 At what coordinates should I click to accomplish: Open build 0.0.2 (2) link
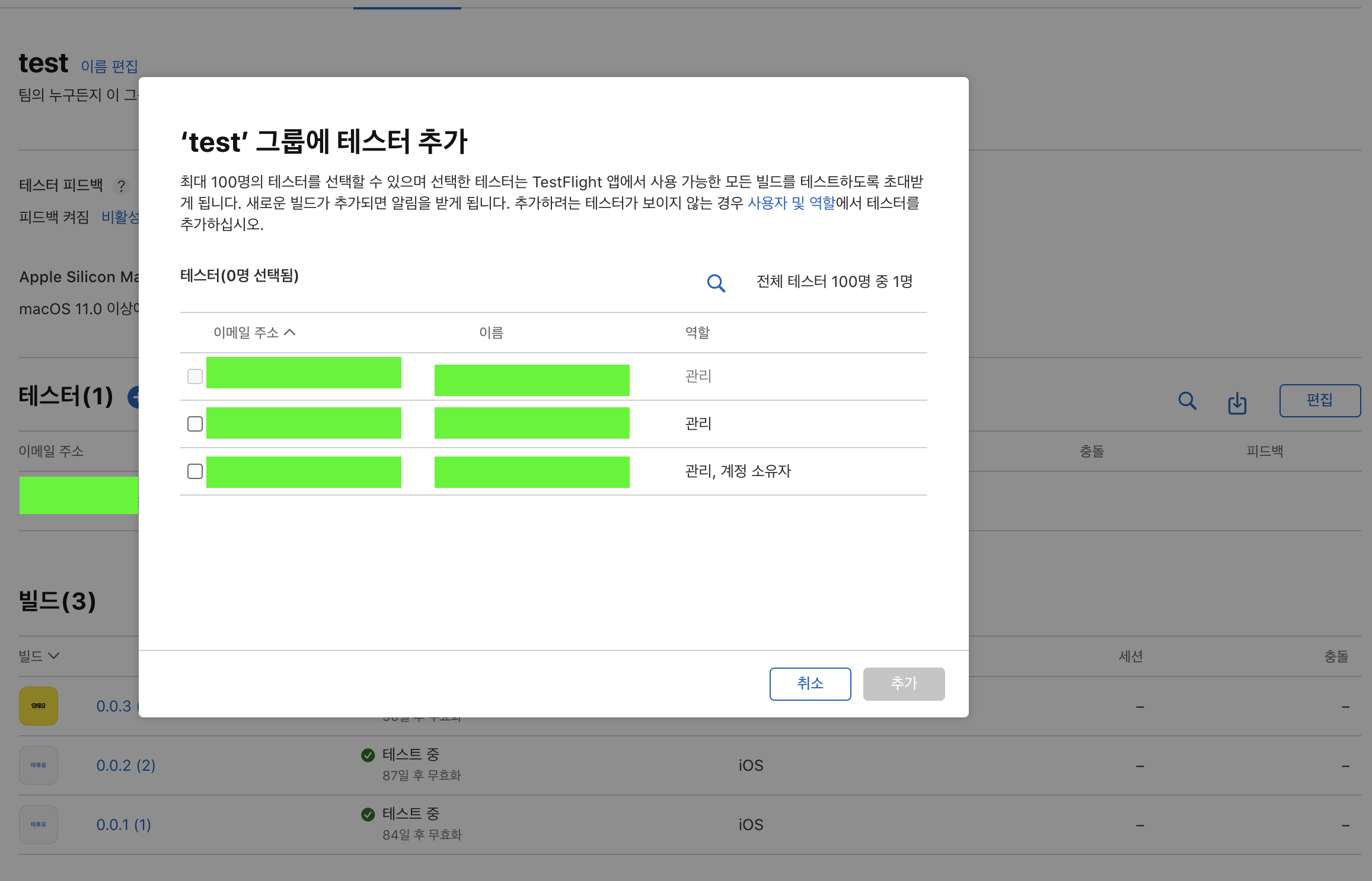126,765
